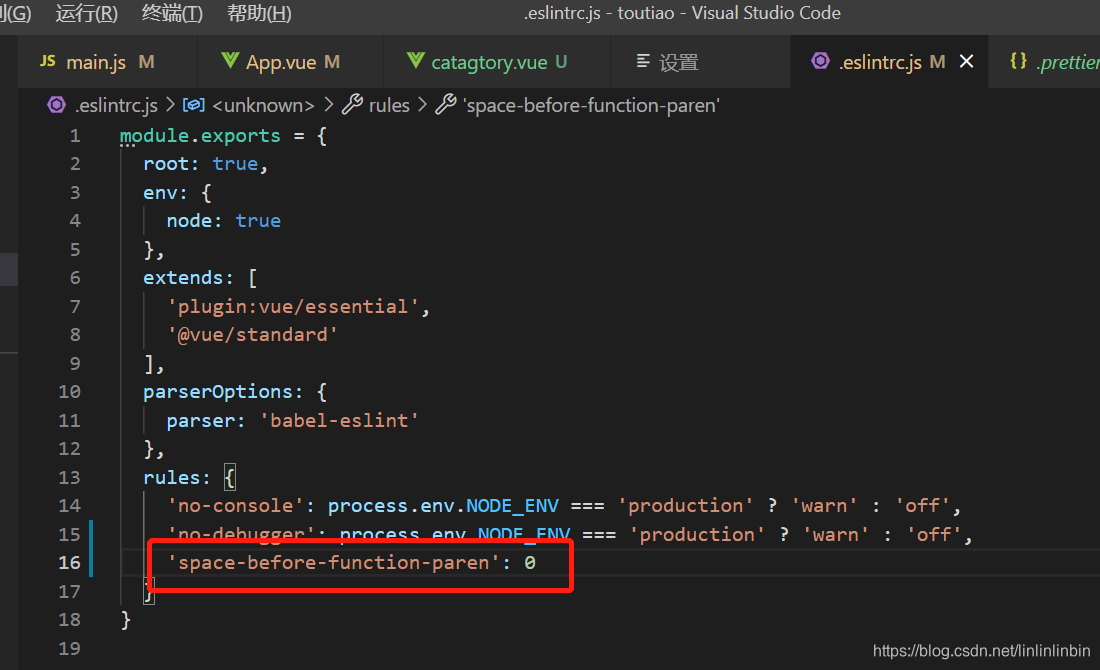Open the 帮助(H) menu

tap(259, 13)
